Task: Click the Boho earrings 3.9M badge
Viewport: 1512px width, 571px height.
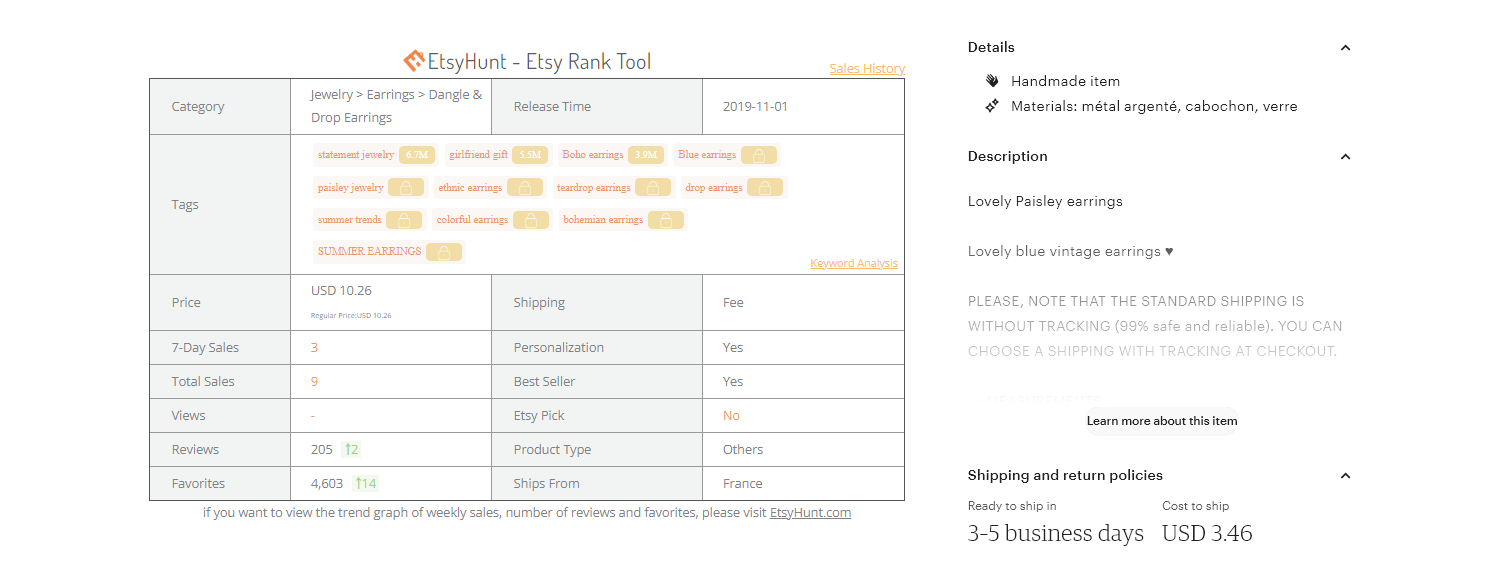Action: [x=646, y=155]
